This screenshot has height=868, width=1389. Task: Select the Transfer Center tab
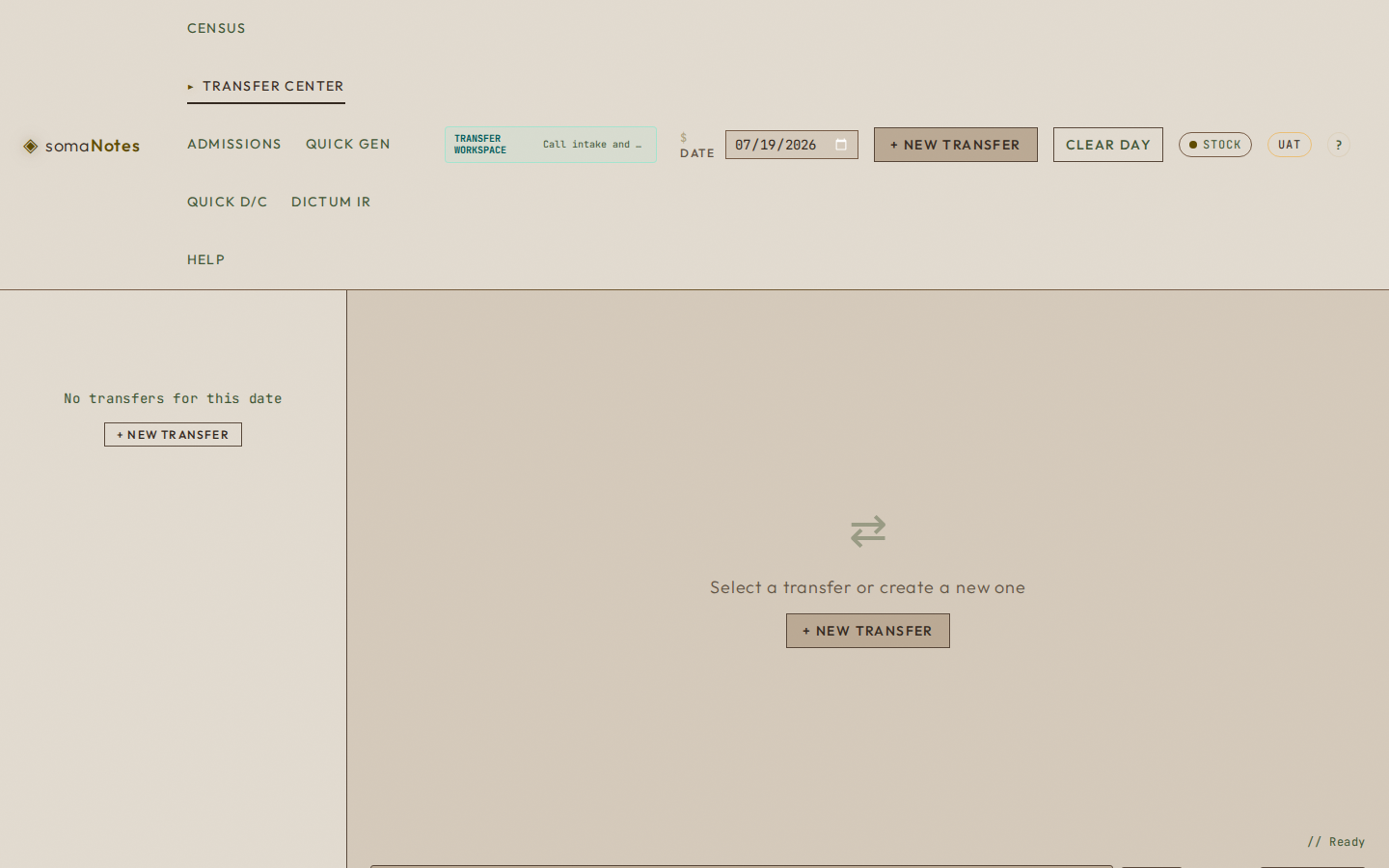[x=266, y=87]
